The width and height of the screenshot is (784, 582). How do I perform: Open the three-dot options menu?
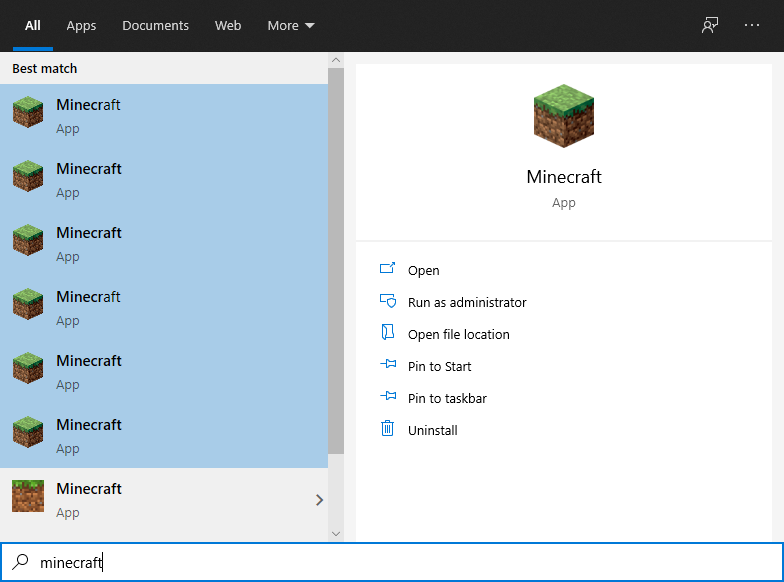click(752, 25)
